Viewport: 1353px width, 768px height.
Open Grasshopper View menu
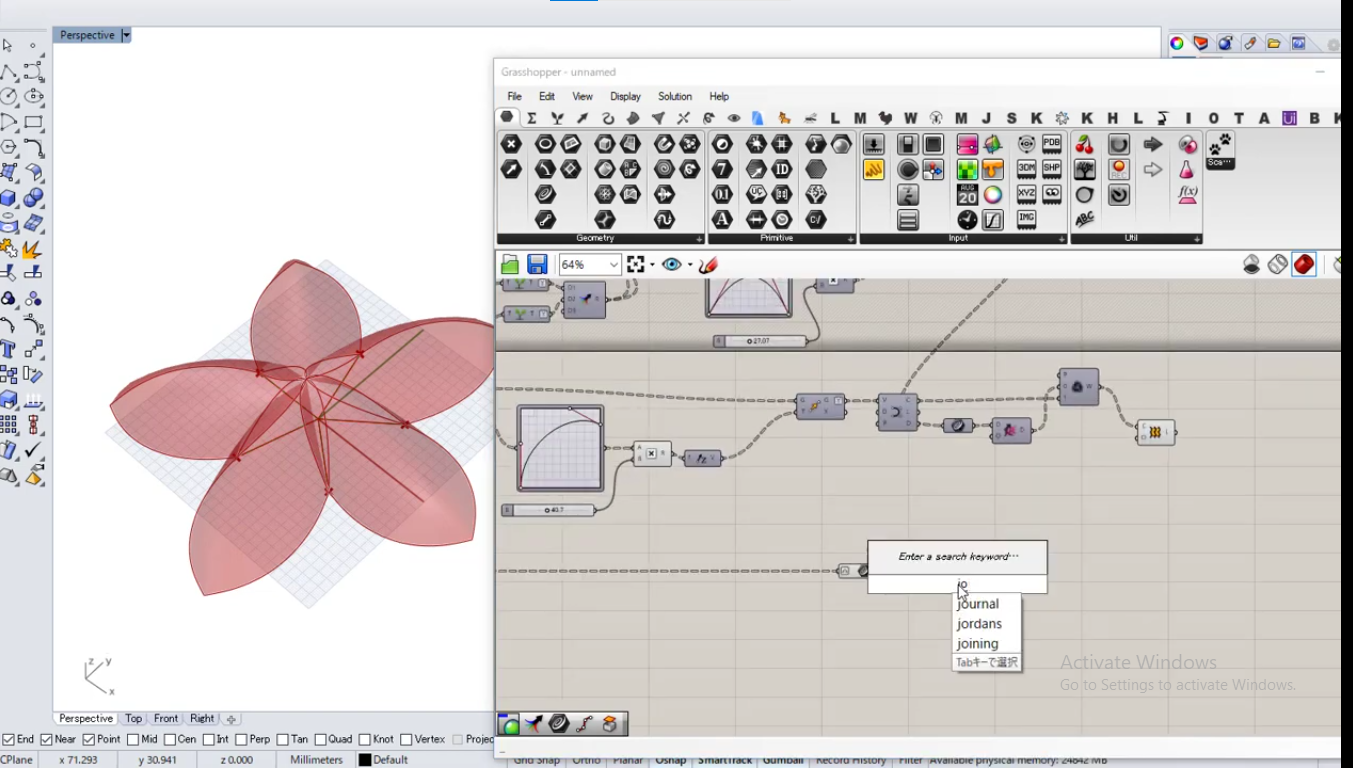coord(582,97)
